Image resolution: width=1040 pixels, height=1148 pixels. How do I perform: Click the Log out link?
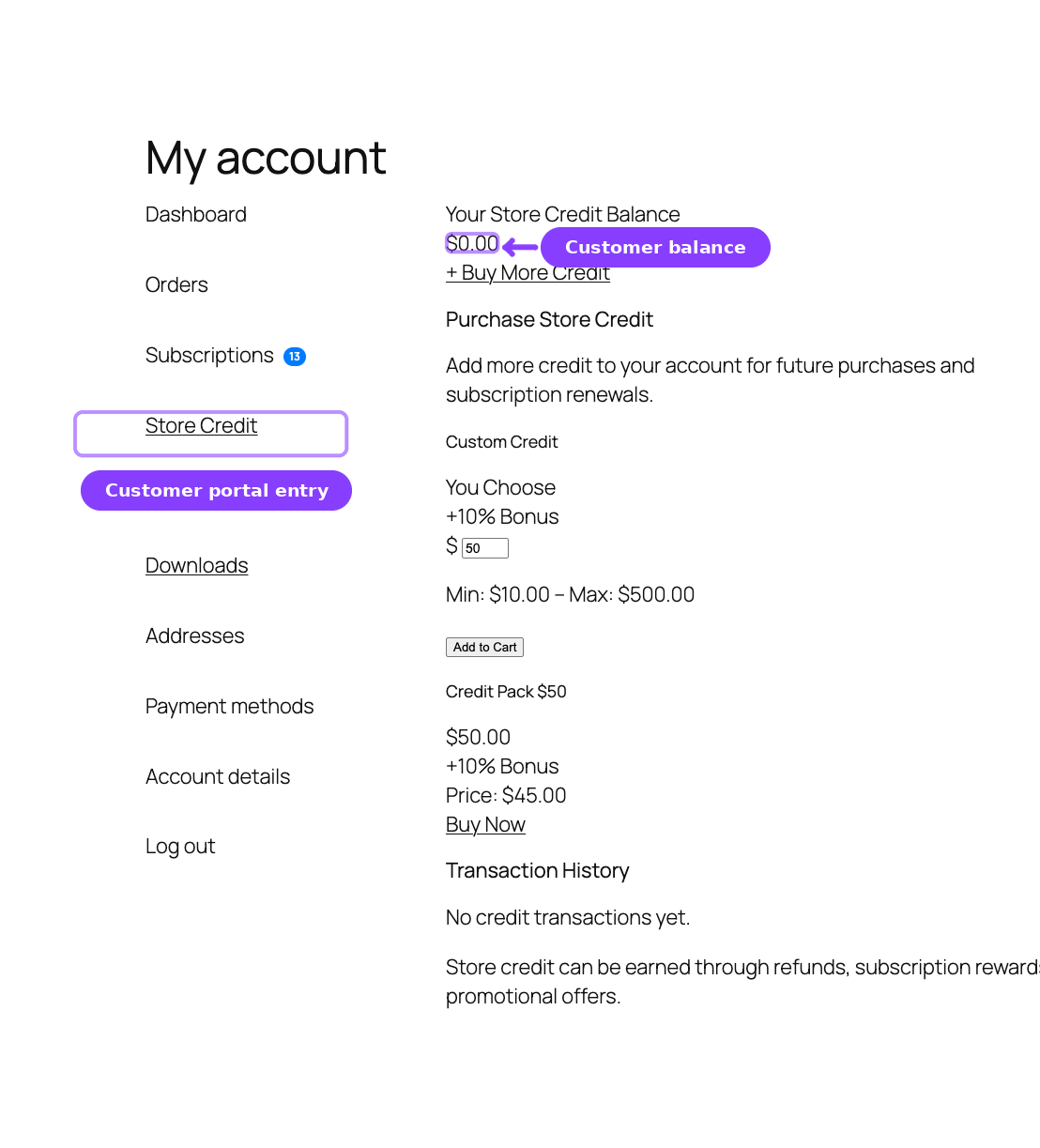(x=180, y=846)
